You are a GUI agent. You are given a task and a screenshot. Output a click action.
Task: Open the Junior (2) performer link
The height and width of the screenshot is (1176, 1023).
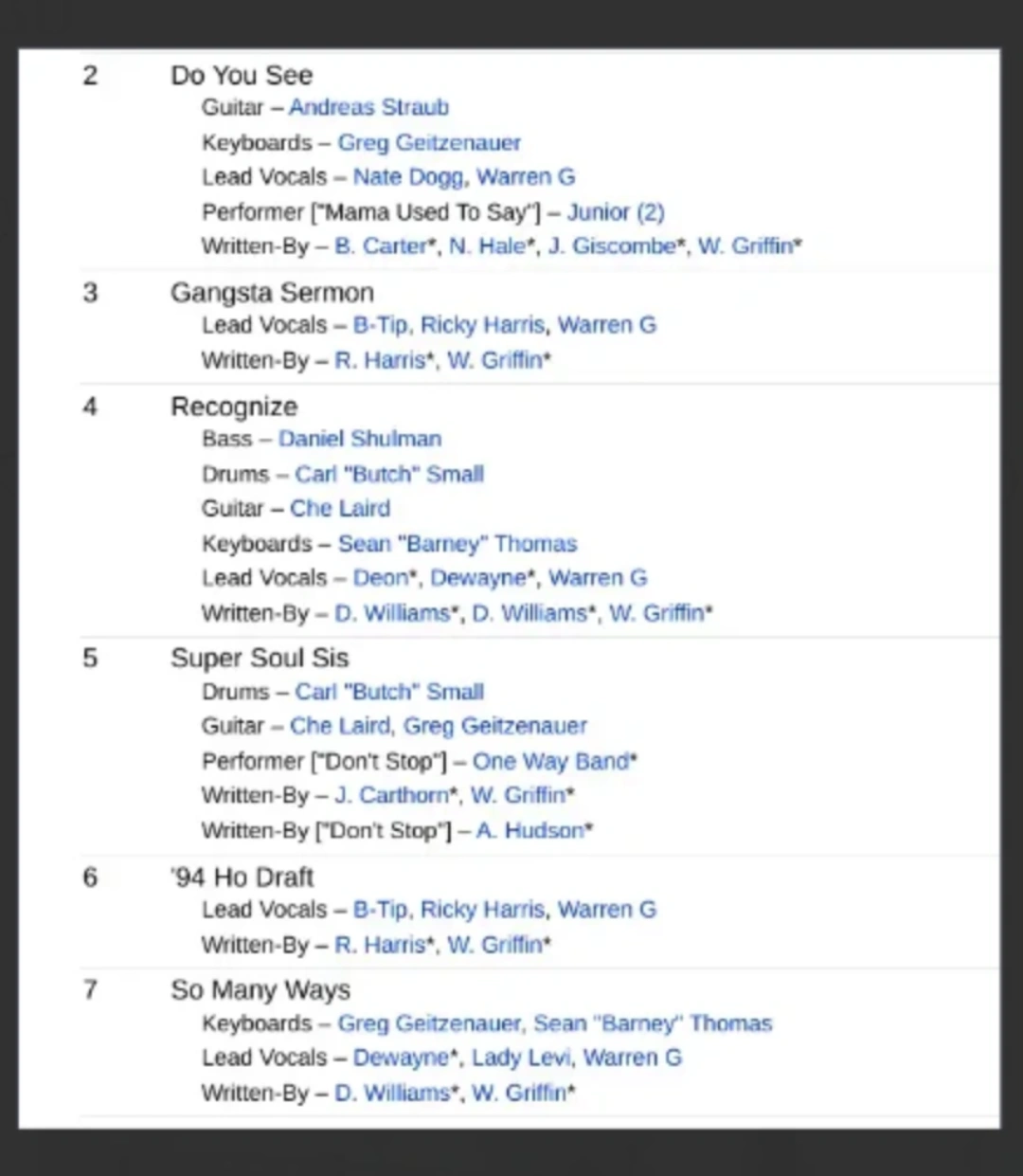click(616, 212)
